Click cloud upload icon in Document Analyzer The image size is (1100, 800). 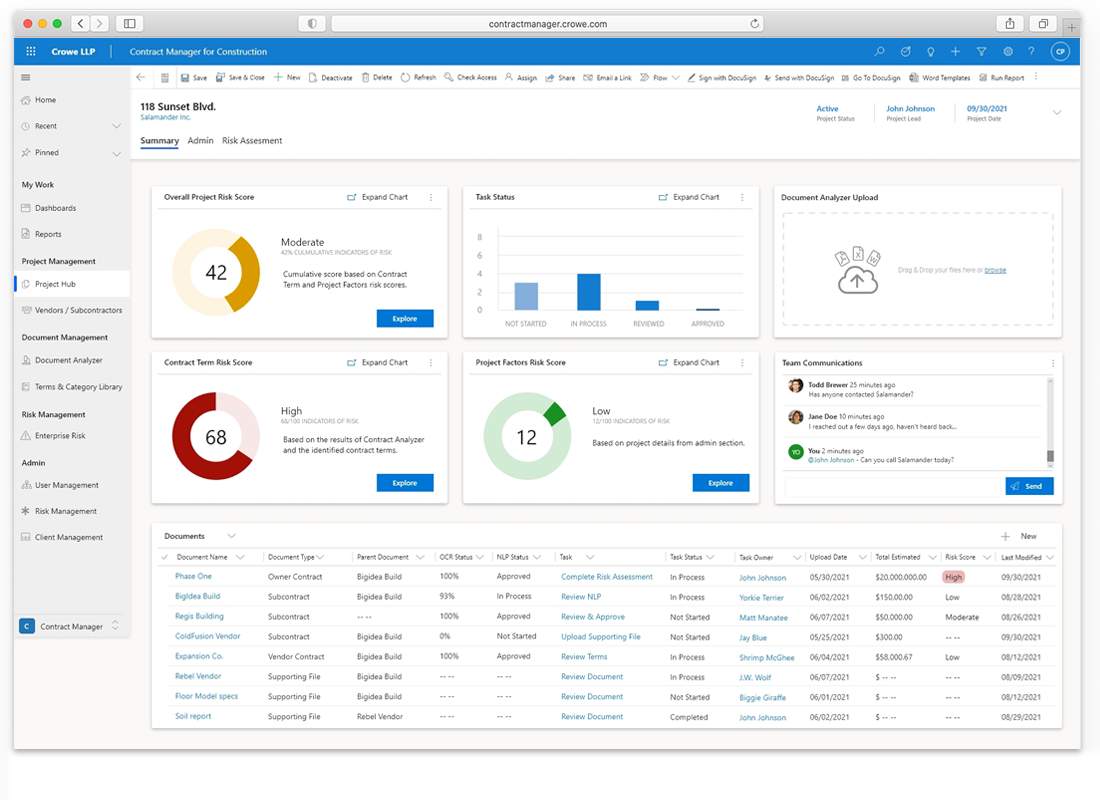pos(857,281)
